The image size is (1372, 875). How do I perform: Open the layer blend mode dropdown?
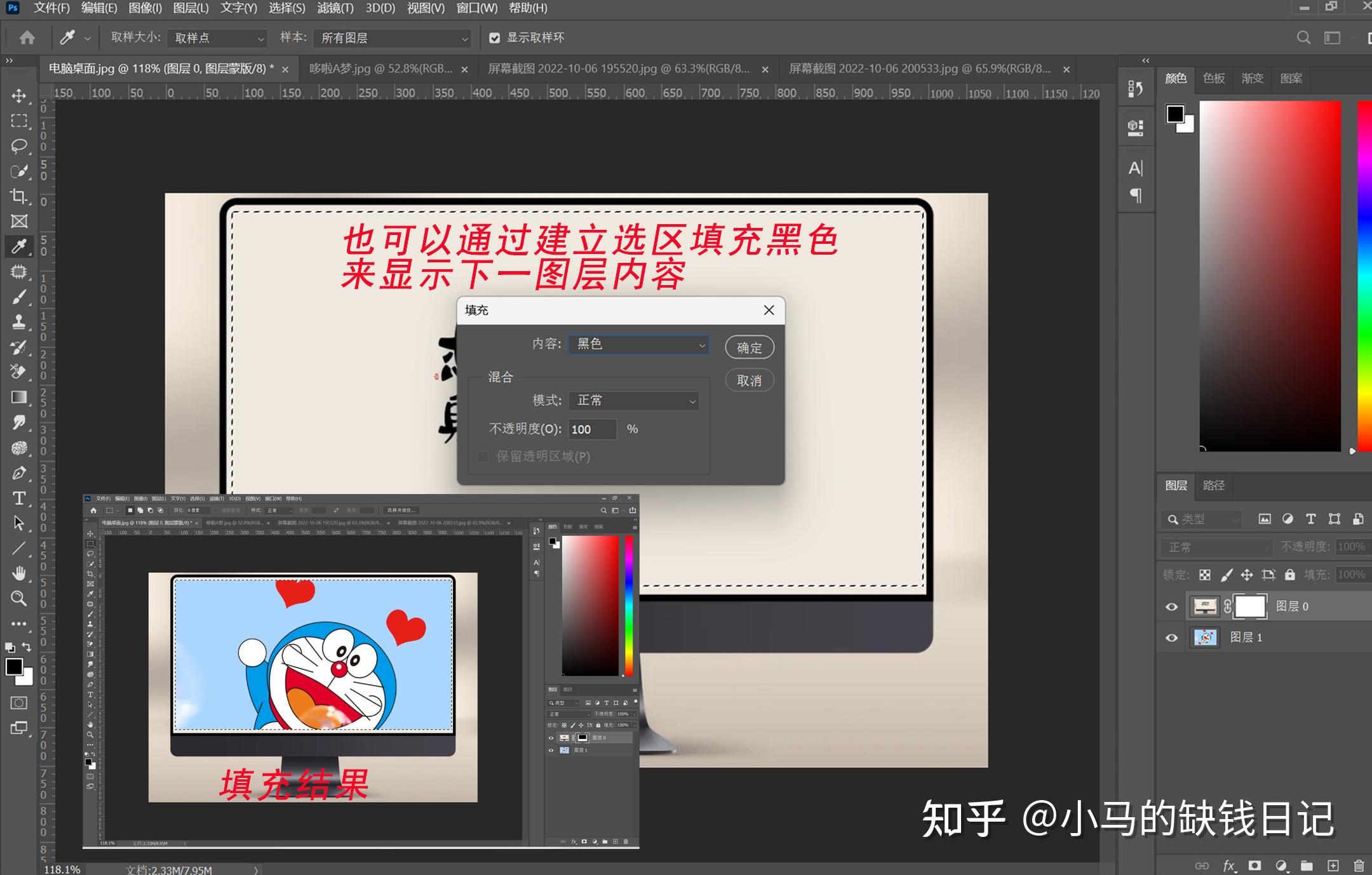coord(1216,547)
